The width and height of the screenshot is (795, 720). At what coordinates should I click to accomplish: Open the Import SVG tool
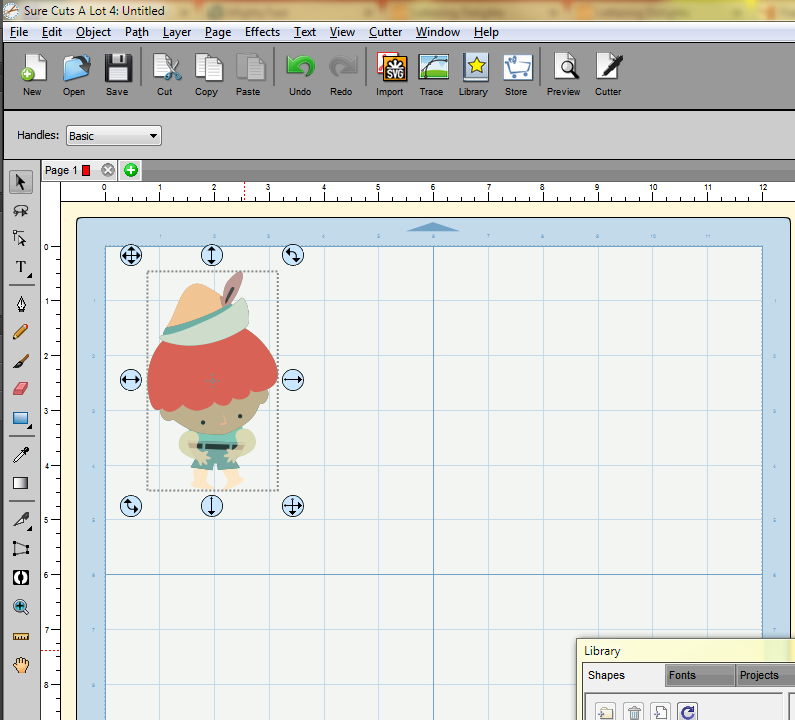(x=389, y=74)
